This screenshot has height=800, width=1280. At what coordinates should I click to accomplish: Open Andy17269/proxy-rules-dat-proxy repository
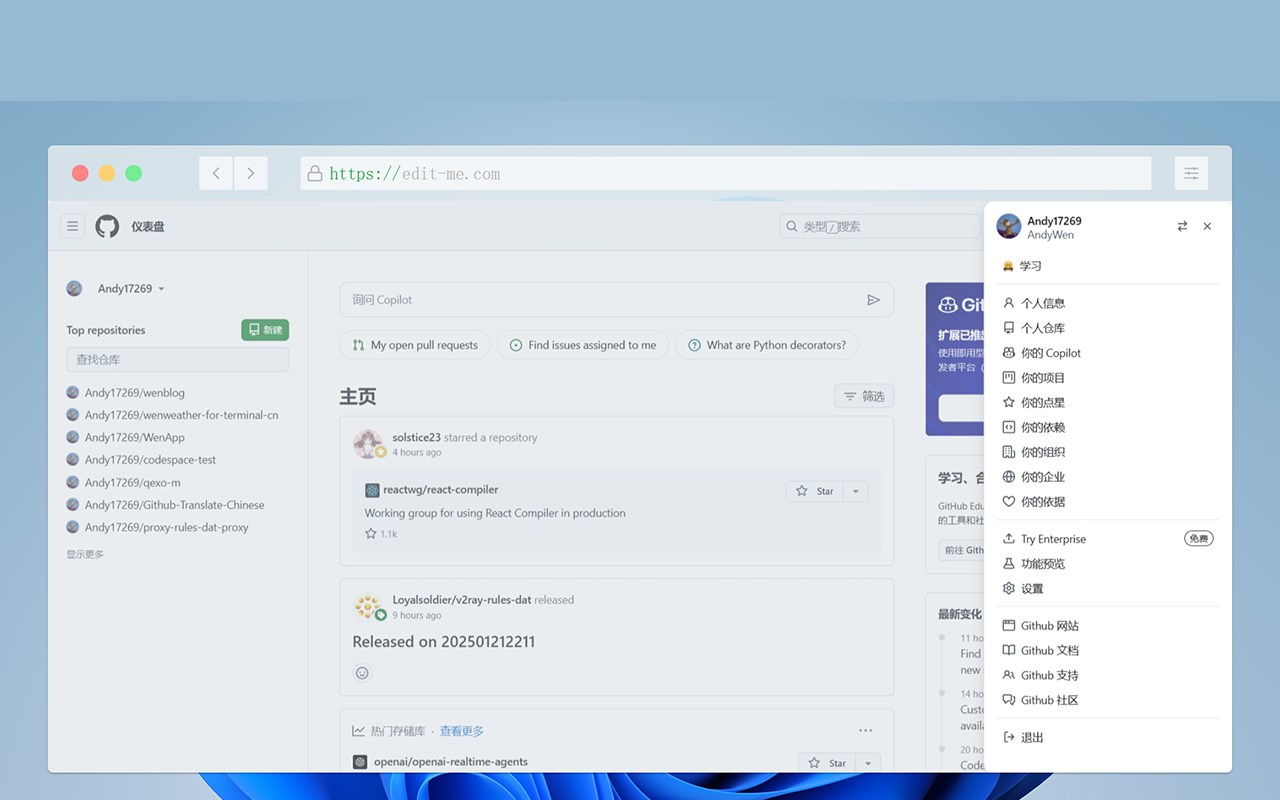click(166, 528)
